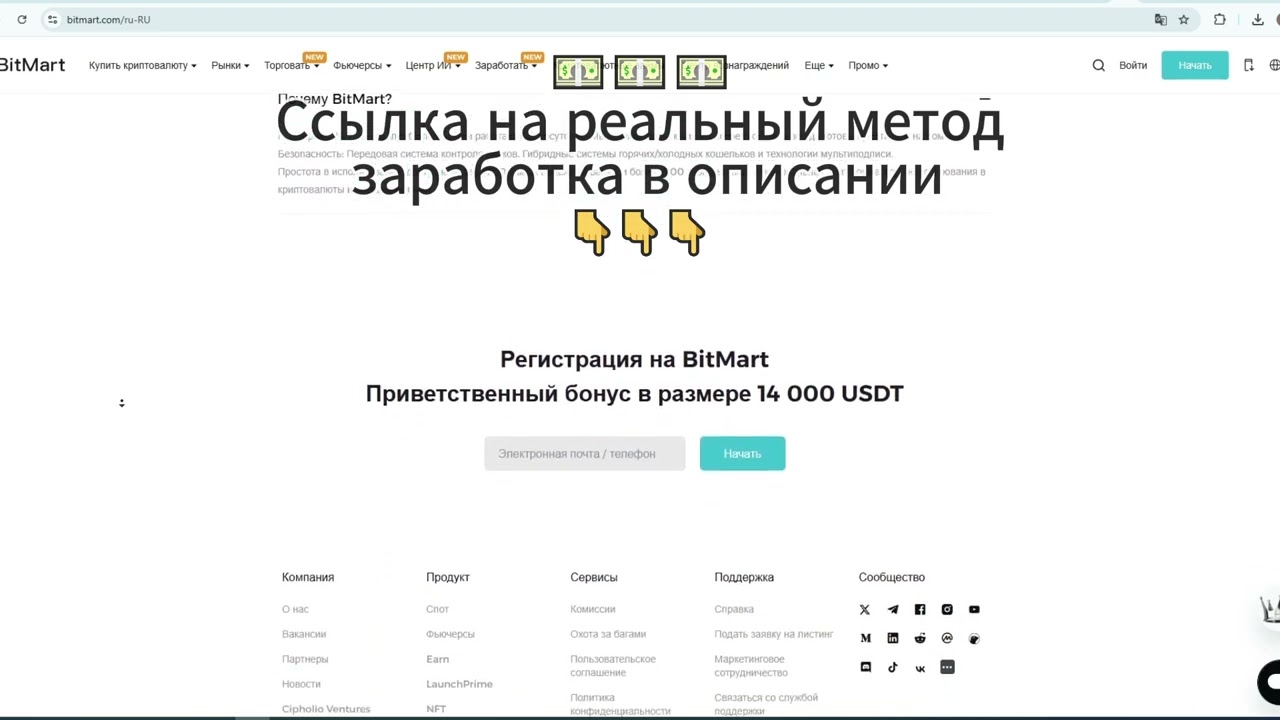Click Начать next to email field

point(742,453)
